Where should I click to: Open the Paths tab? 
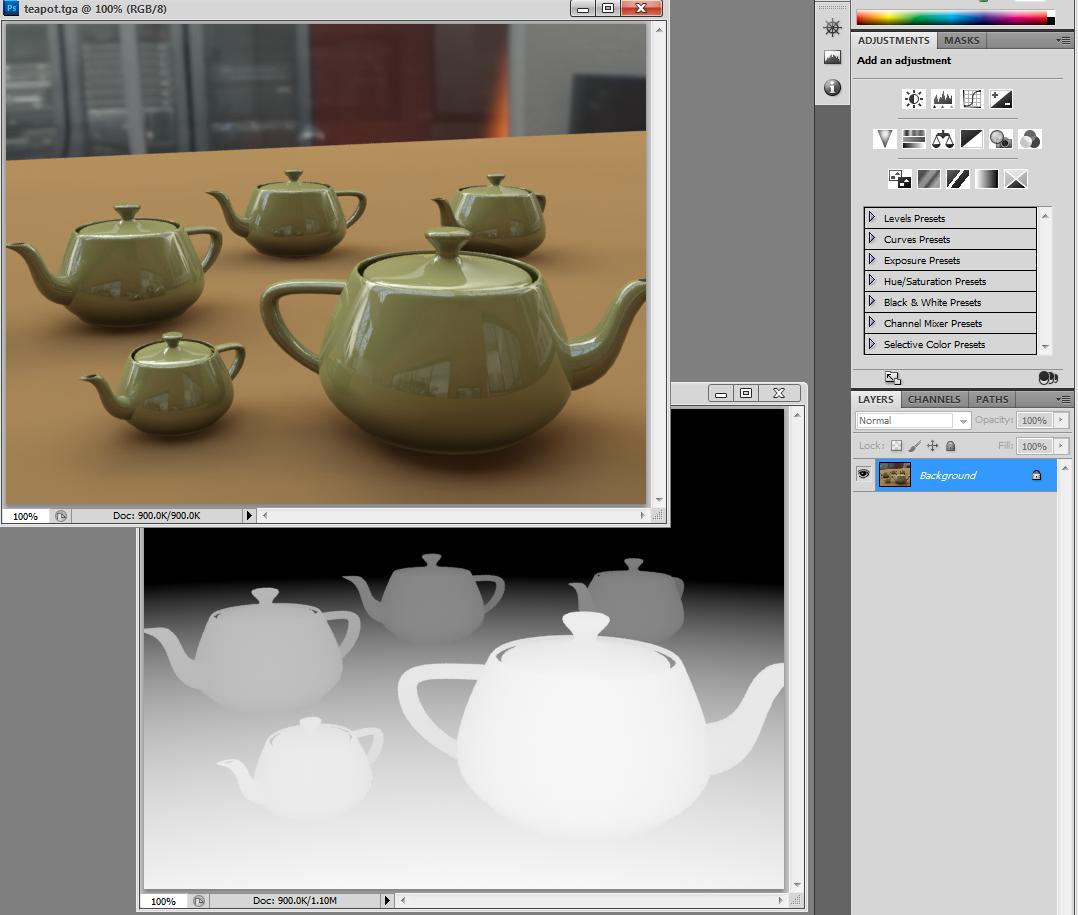(992, 399)
